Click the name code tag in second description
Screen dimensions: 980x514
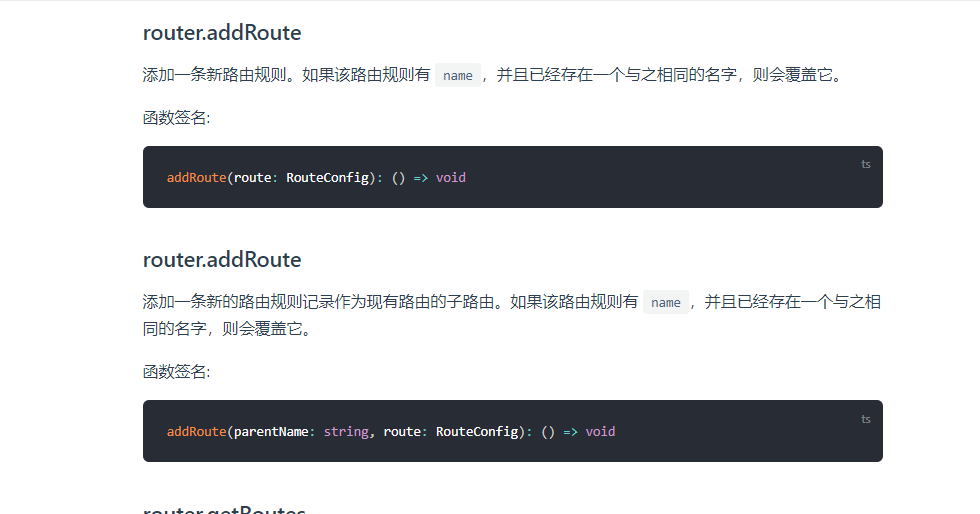pos(666,302)
